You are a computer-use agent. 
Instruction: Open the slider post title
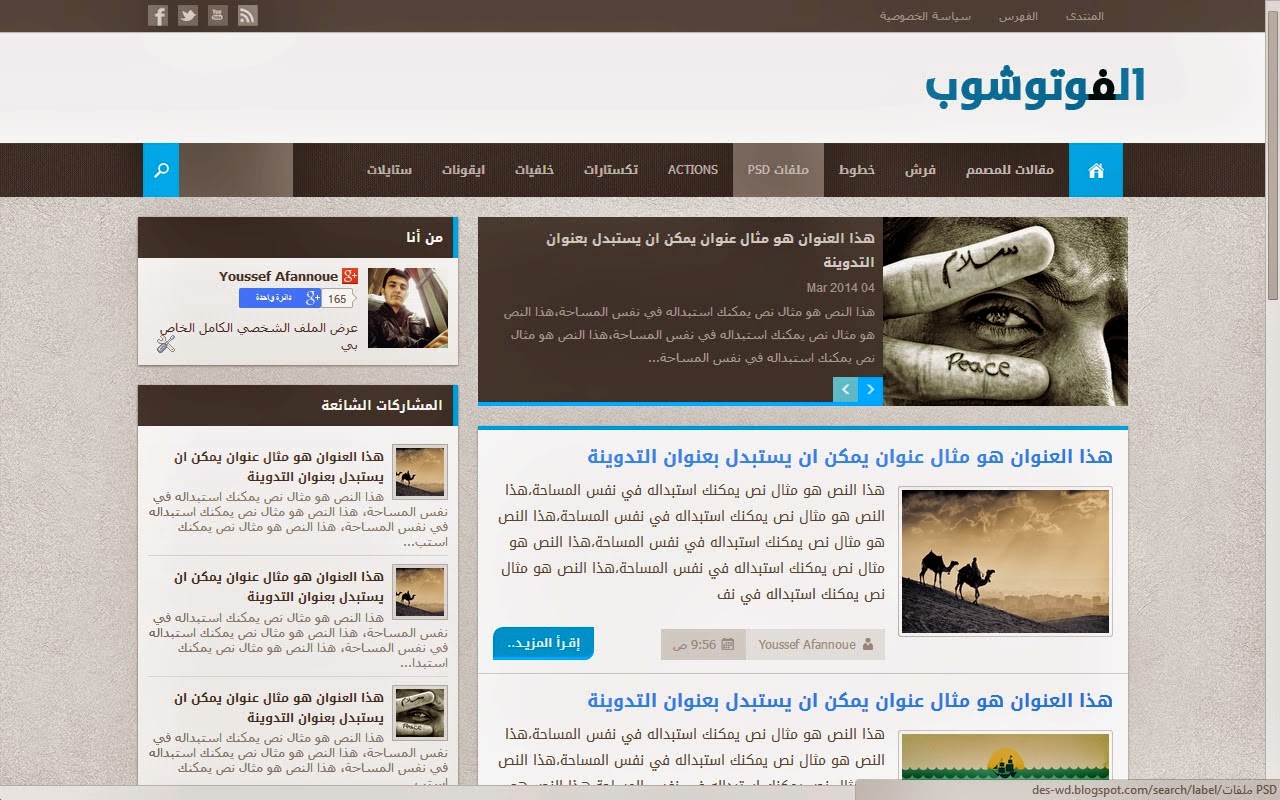click(710, 250)
